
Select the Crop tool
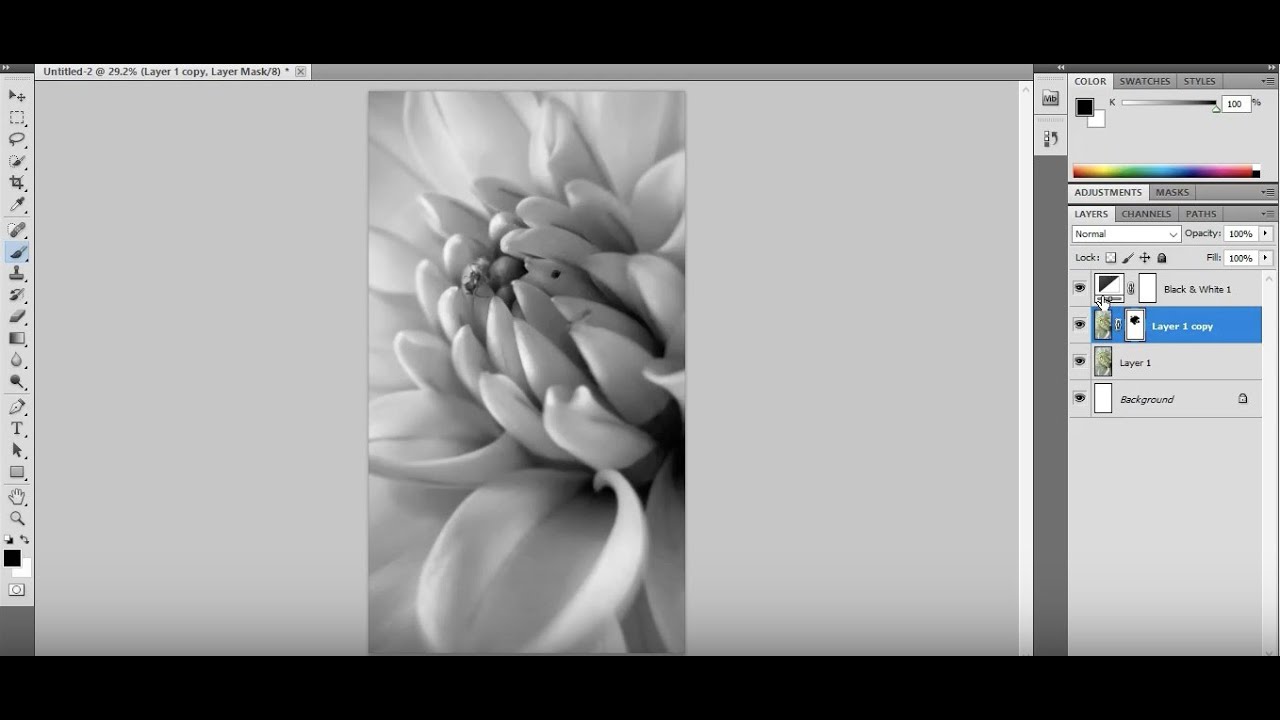[x=17, y=183]
